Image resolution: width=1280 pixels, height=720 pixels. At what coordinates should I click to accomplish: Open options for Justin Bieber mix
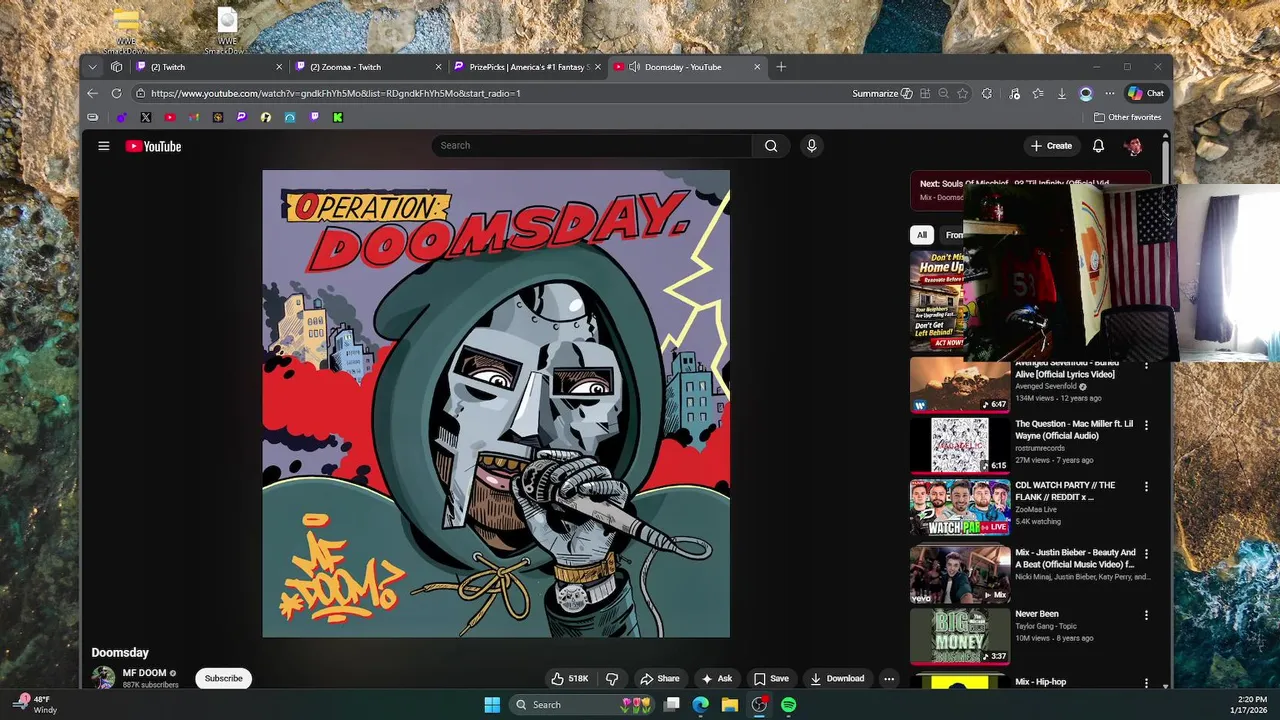pos(1146,553)
